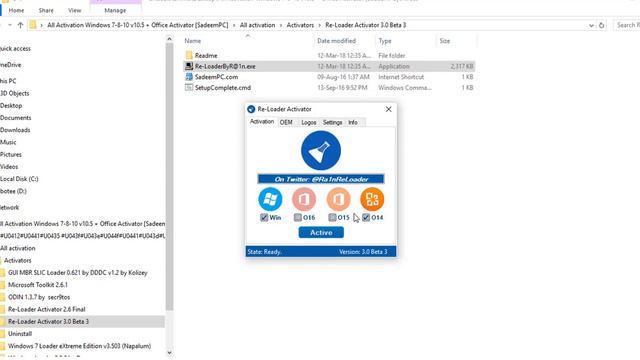Screen dimensions: 640x360
Task: Select Documents in navigation pane
Action: (16, 118)
